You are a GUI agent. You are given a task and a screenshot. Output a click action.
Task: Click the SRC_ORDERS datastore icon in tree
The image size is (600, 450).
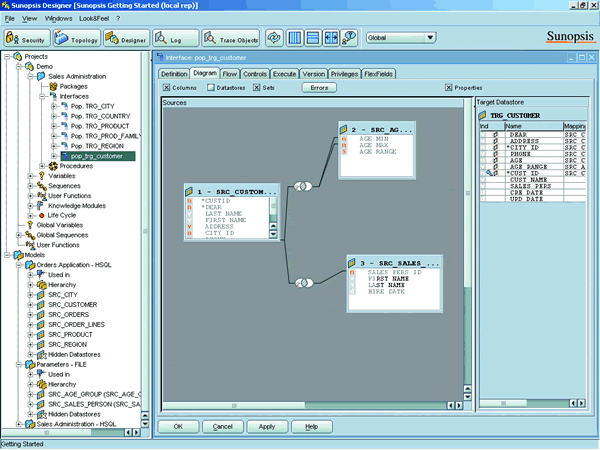[x=41, y=315]
